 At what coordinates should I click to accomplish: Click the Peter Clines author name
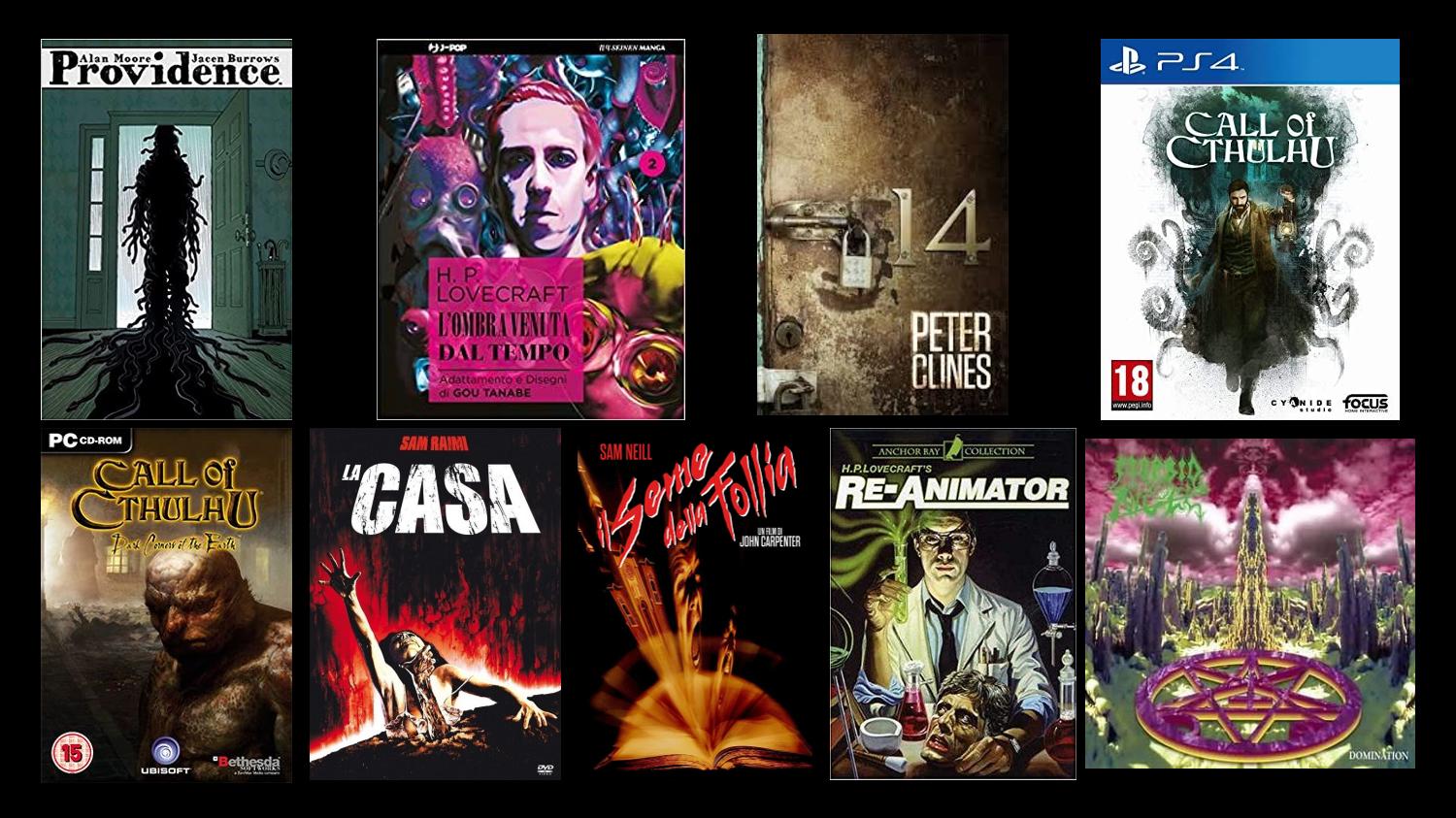click(x=950, y=352)
